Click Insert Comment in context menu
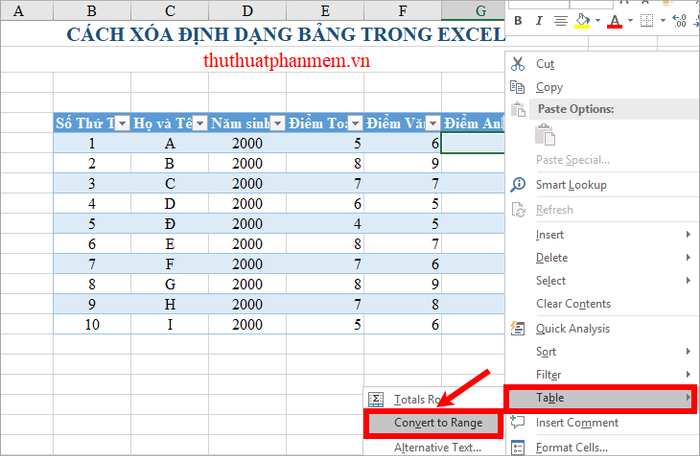This screenshot has width=700, height=456. (x=577, y=423)
